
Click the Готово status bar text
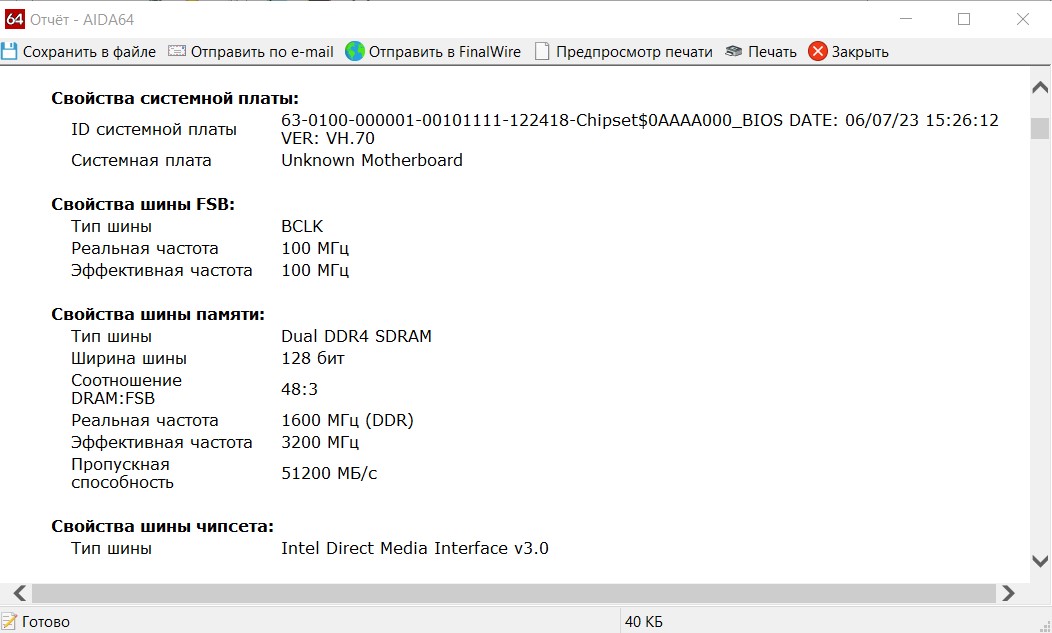pos(46,622)
